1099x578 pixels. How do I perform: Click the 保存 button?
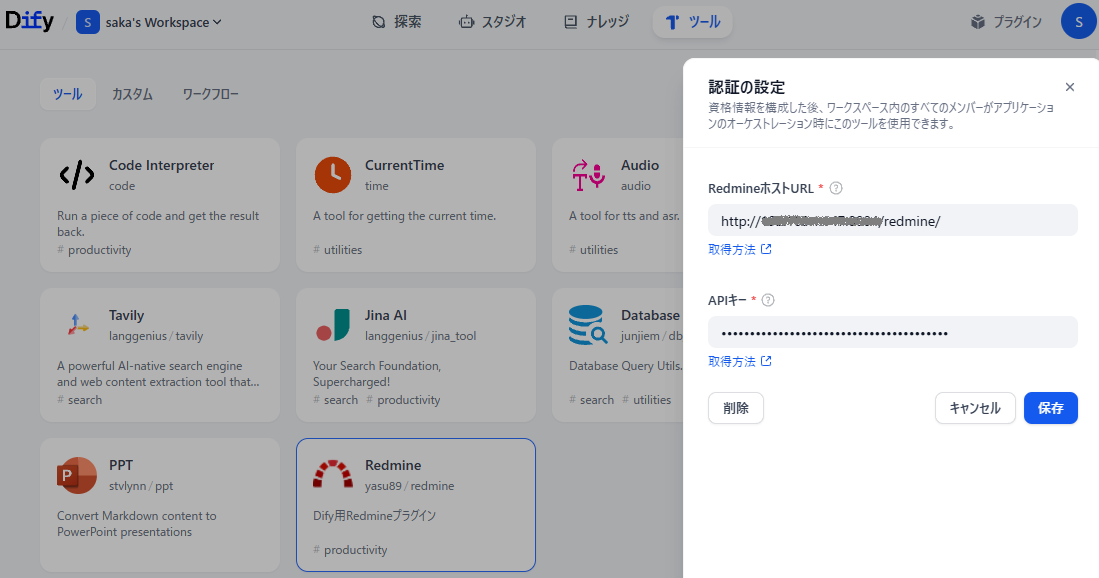pos(1051,408)
